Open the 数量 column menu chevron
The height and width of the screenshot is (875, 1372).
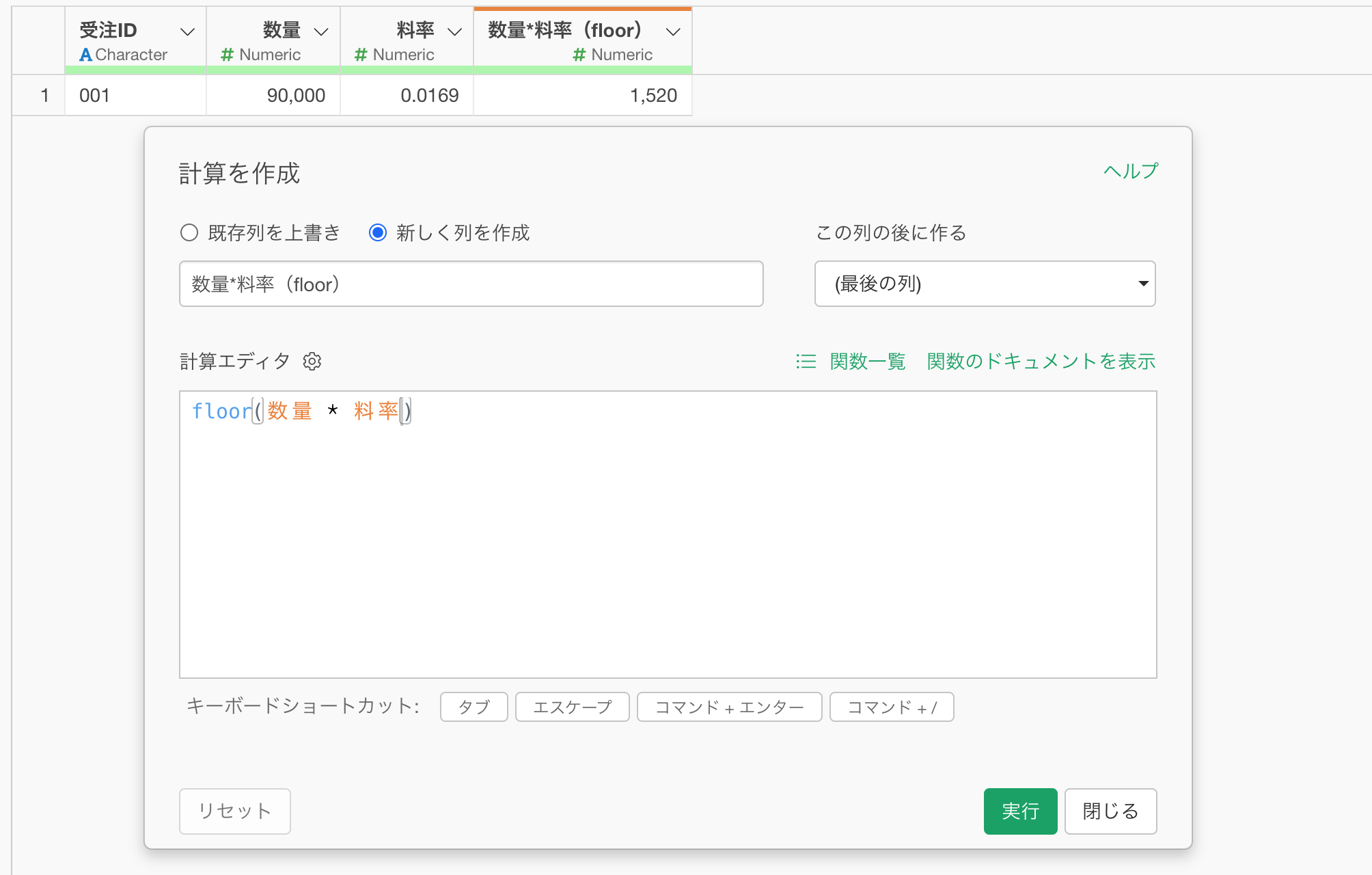321,31
